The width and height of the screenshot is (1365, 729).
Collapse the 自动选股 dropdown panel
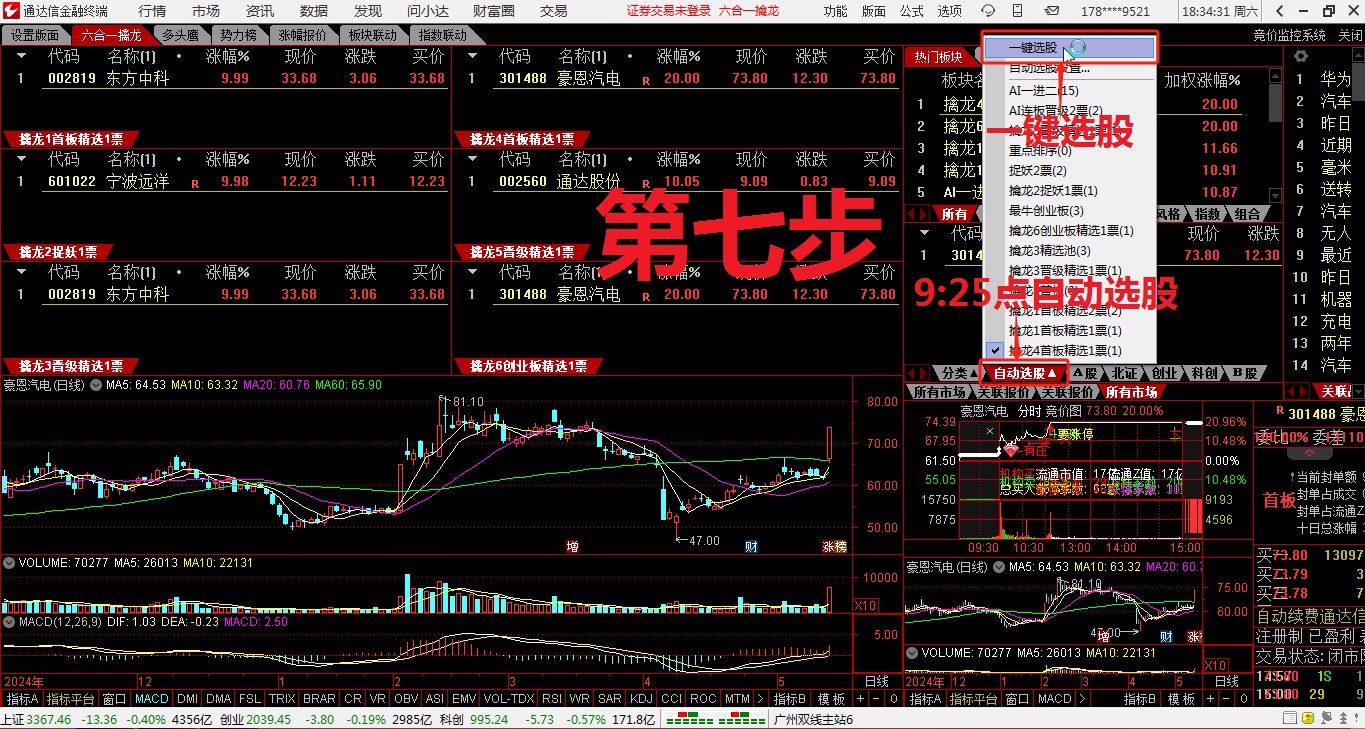click(x=1023, y=372)
